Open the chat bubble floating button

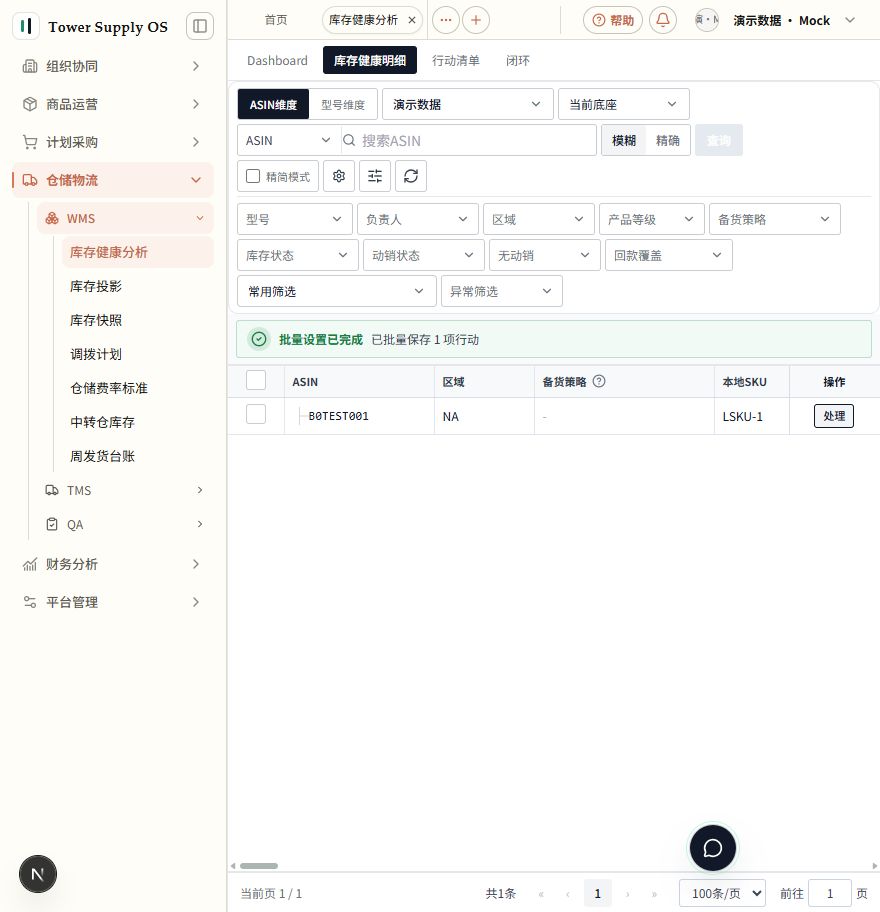click(712, 848)
